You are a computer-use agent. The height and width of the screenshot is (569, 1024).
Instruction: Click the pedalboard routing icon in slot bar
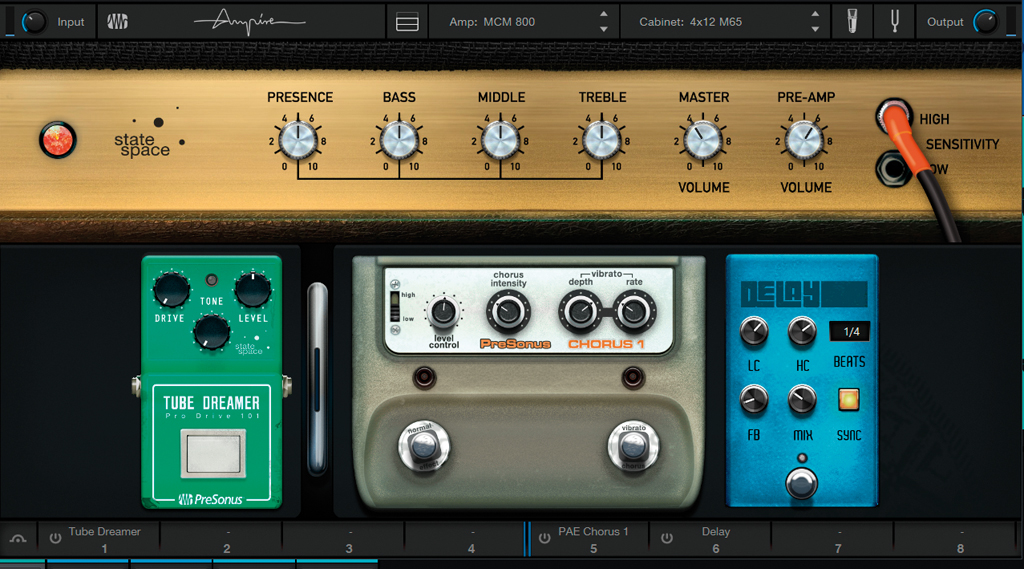coord(18,539)
